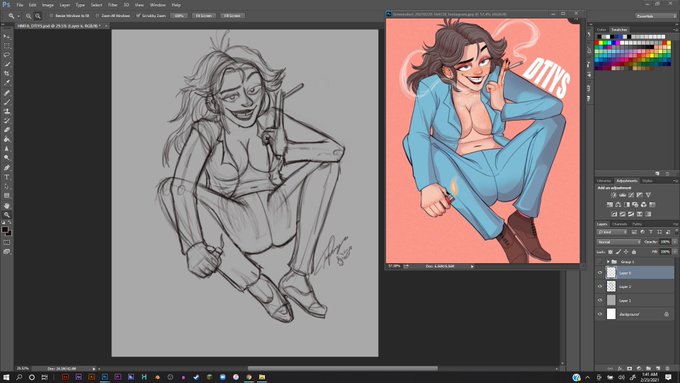Click the Zoom In icon in options bar
The height and width of the screenshot is (383, 680).
[x=29, y=16]
